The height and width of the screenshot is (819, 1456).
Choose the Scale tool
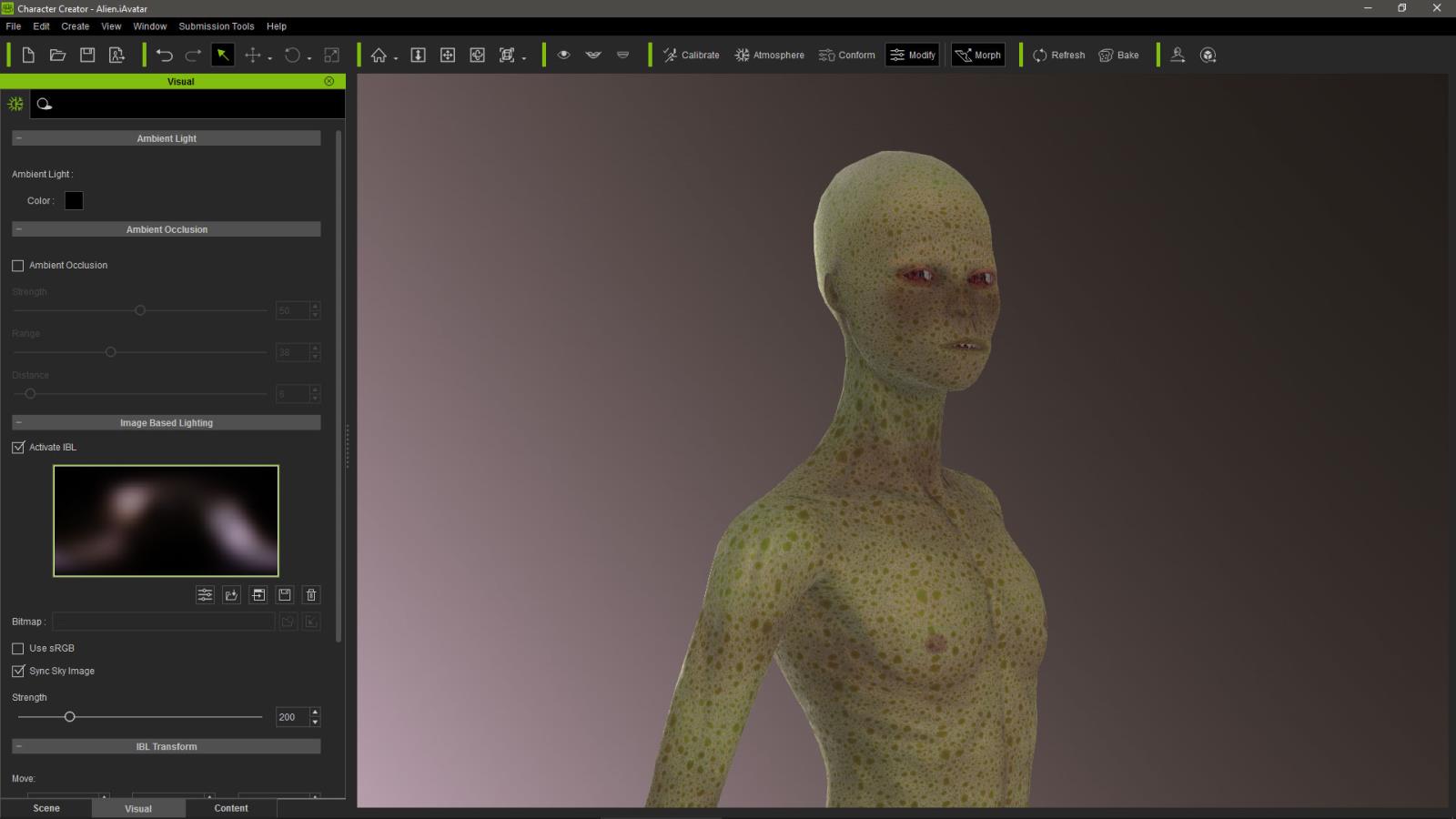pos(332,55)
